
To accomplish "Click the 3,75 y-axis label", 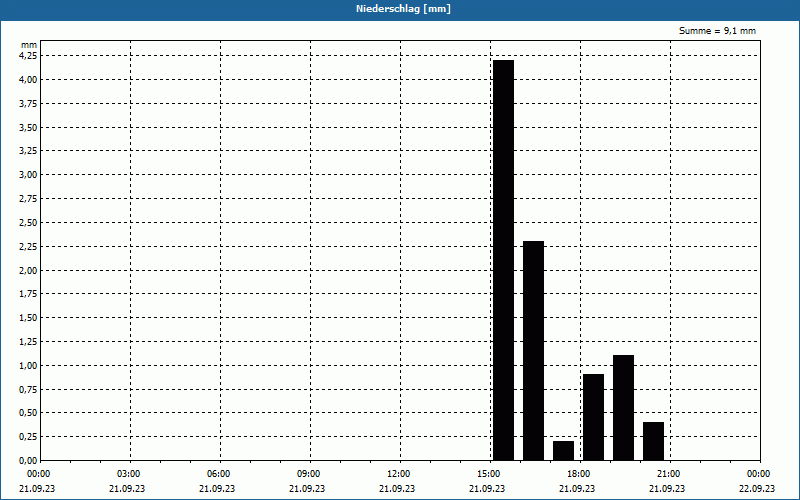I will [x=28, y=104].
